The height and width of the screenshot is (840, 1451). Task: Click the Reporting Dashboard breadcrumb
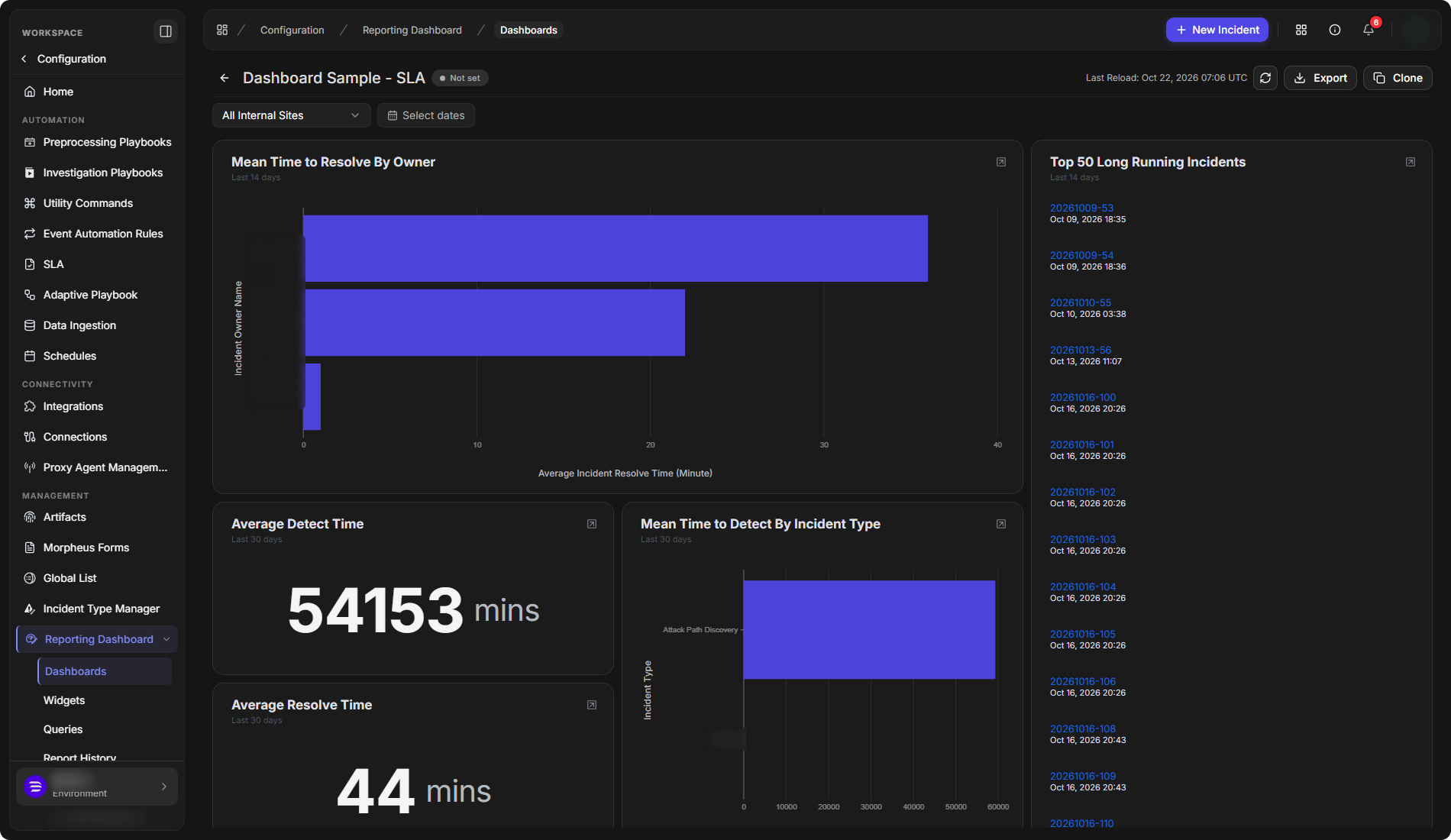point(412,30)
